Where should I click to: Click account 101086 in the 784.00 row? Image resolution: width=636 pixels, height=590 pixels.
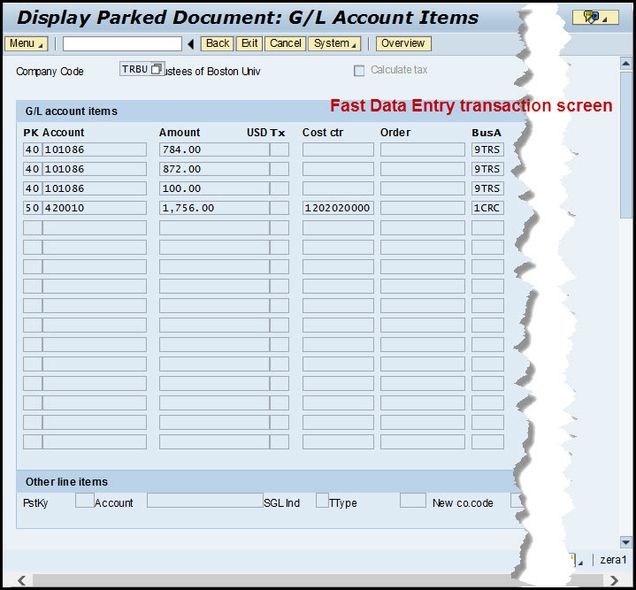click(95, 150)
